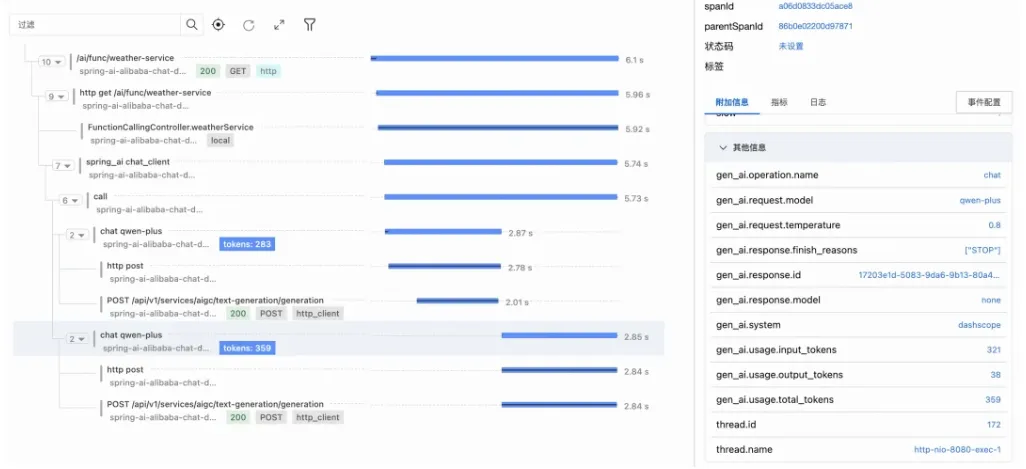Collapse the node with 10 children
Viewport: 1026px width, 469px height.
(x=52, y=62)
